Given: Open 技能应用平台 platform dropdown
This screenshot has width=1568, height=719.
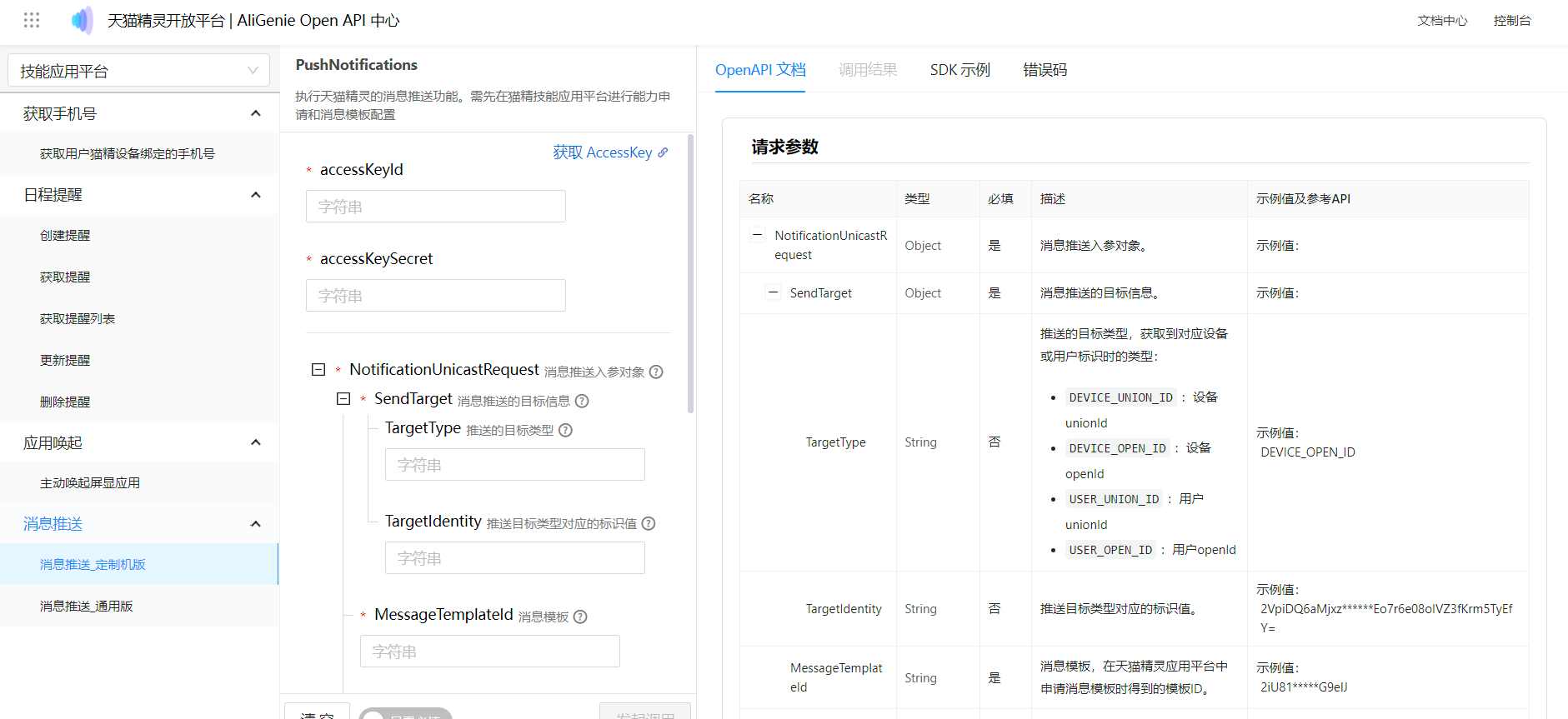Looking at the screenshot, I should (x=138, y=71).
